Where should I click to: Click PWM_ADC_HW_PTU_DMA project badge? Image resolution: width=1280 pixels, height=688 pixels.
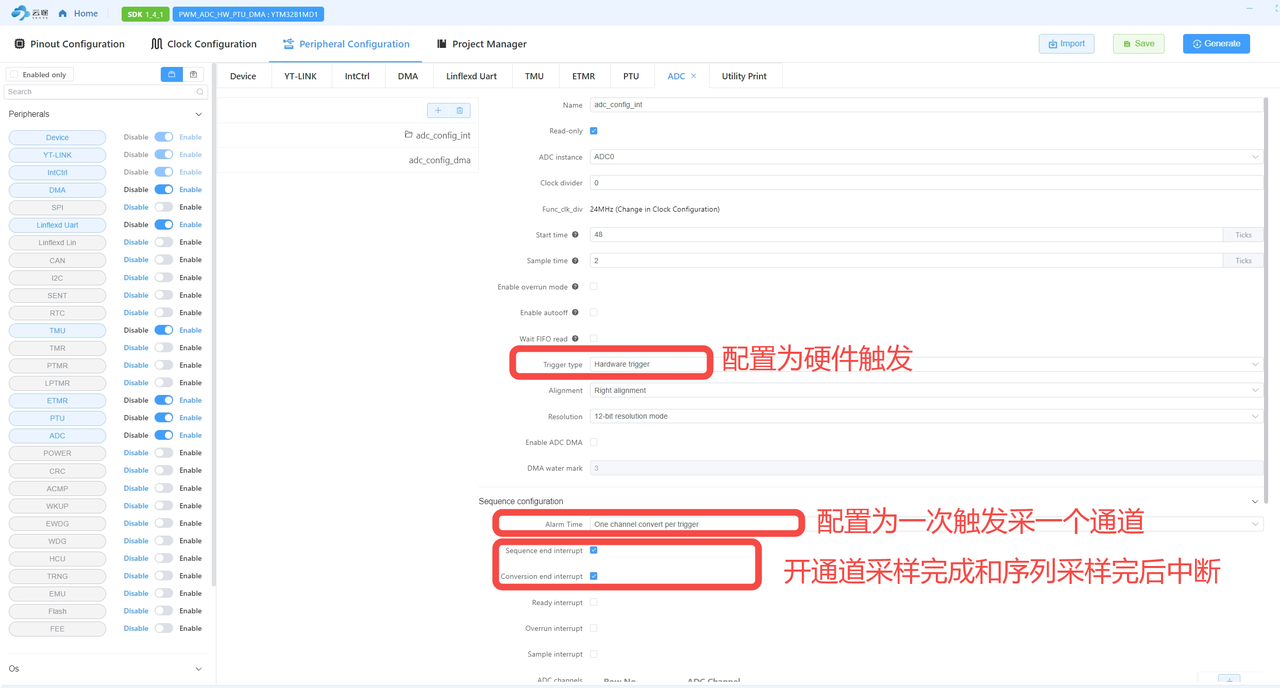tap(248, 14)
